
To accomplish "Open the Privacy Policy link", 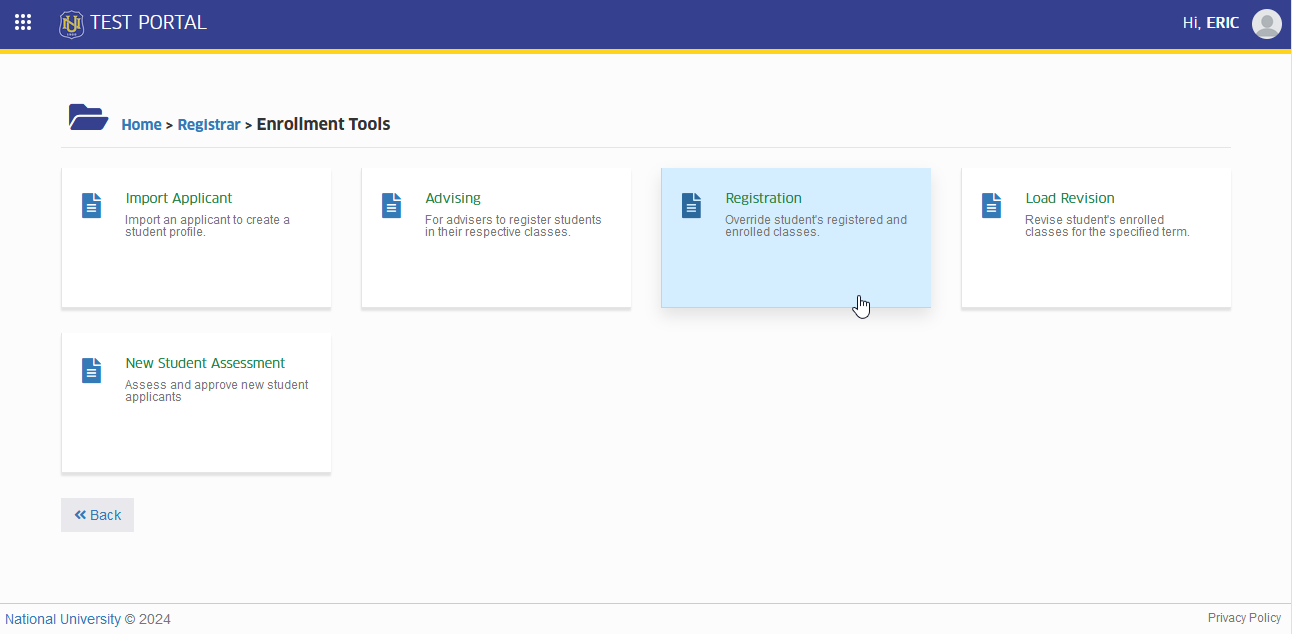I will 1244,618.
